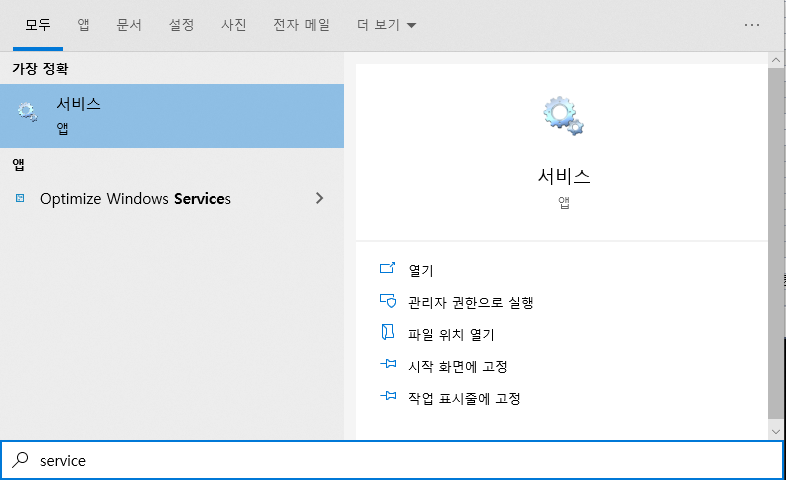Click the gear icon in 서비스 result row

click(28, 112)
